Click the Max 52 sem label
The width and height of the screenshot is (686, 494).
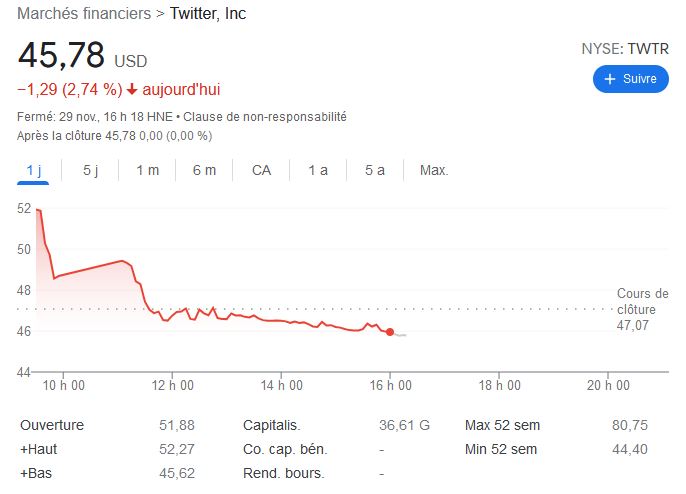click(x=501, y=425)
